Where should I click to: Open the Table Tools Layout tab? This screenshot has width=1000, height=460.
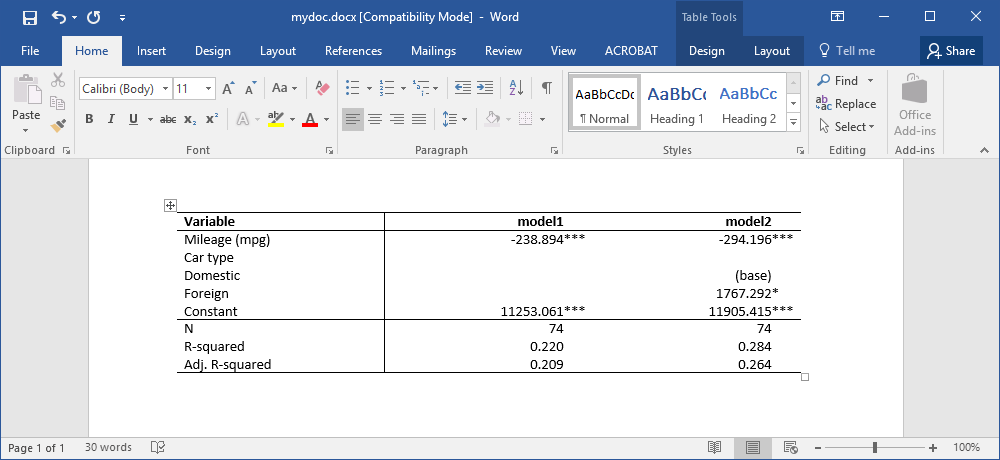pos(772,51)
